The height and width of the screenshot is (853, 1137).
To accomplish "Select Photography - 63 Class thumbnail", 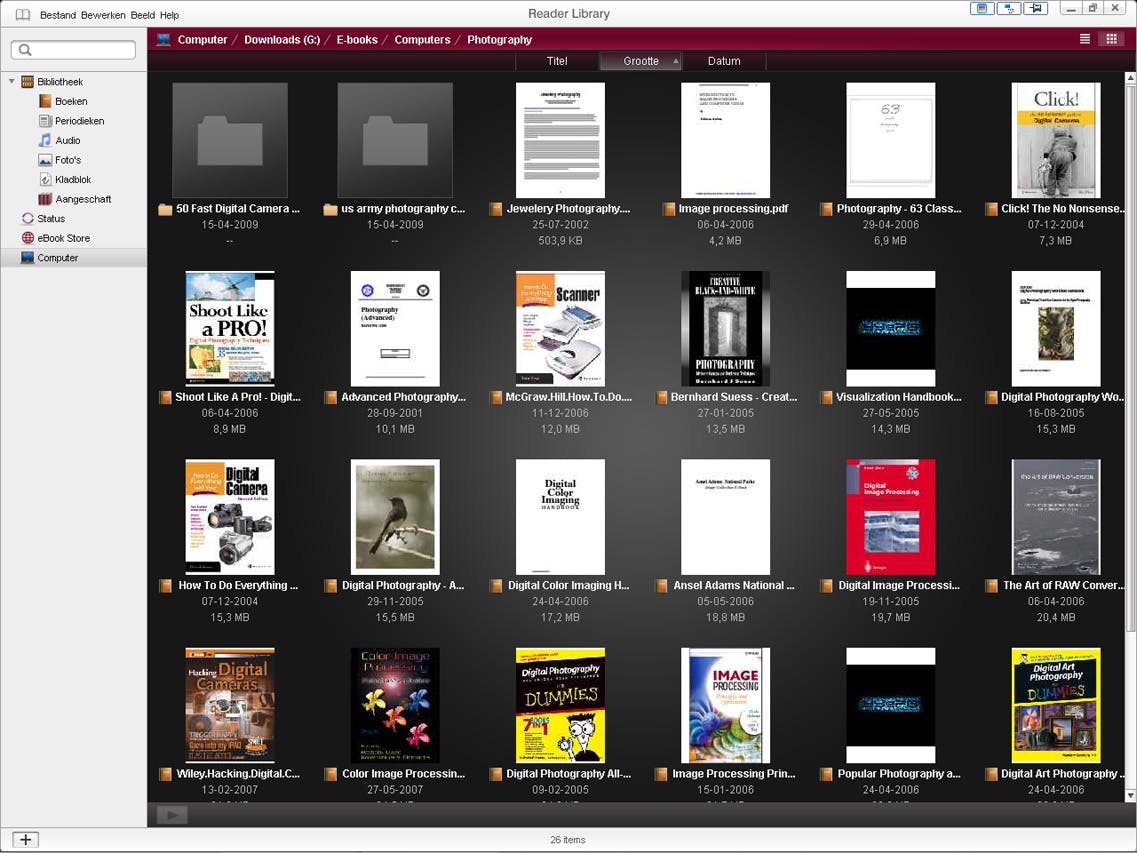I will pos(890,140).
